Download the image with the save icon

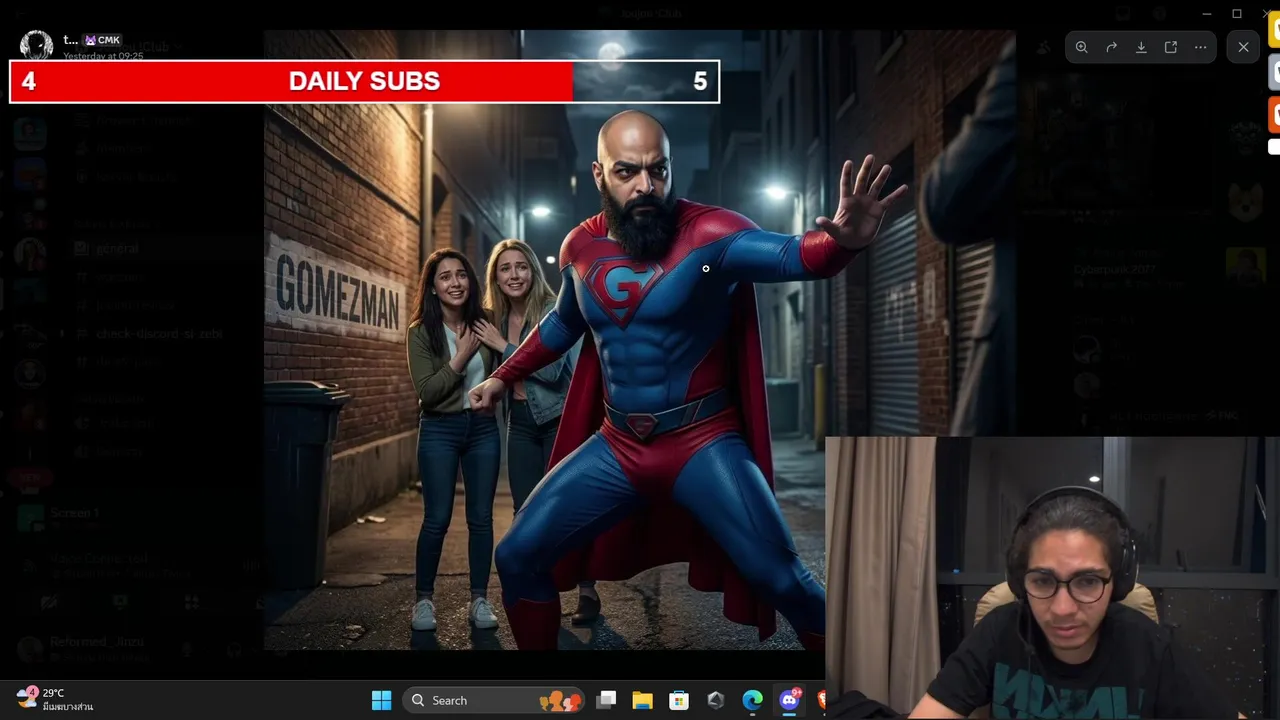point(1141,47)
